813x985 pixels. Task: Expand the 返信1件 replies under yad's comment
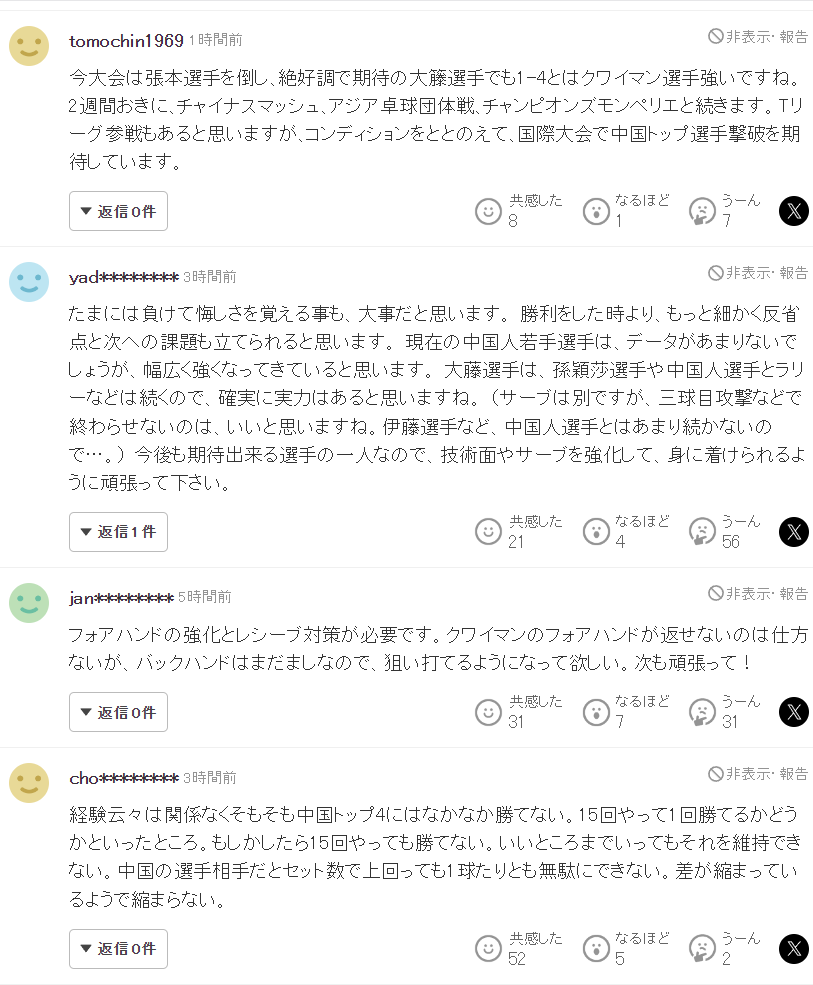coord(118,532)
